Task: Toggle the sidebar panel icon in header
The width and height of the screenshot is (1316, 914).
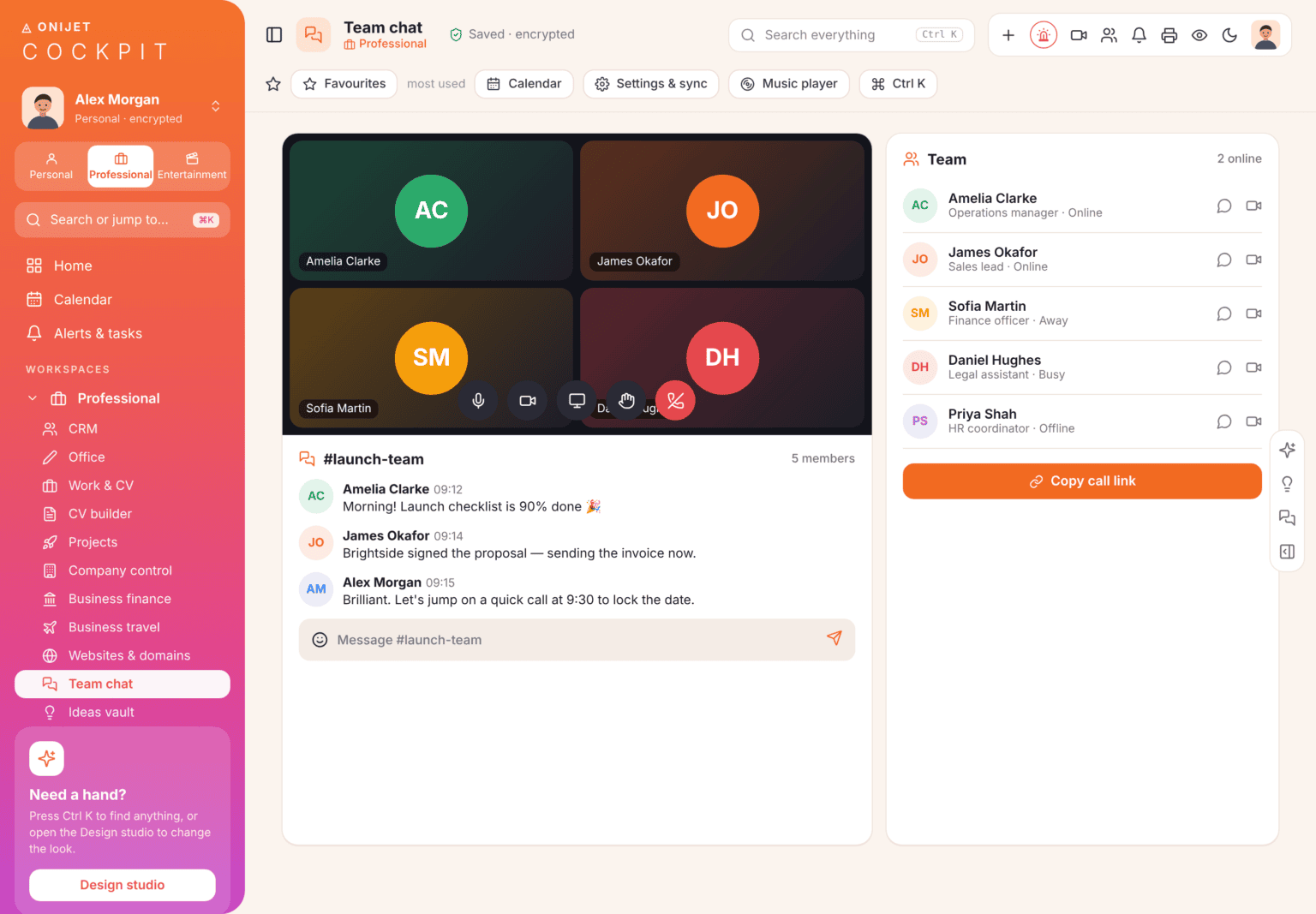Action: 274,35
